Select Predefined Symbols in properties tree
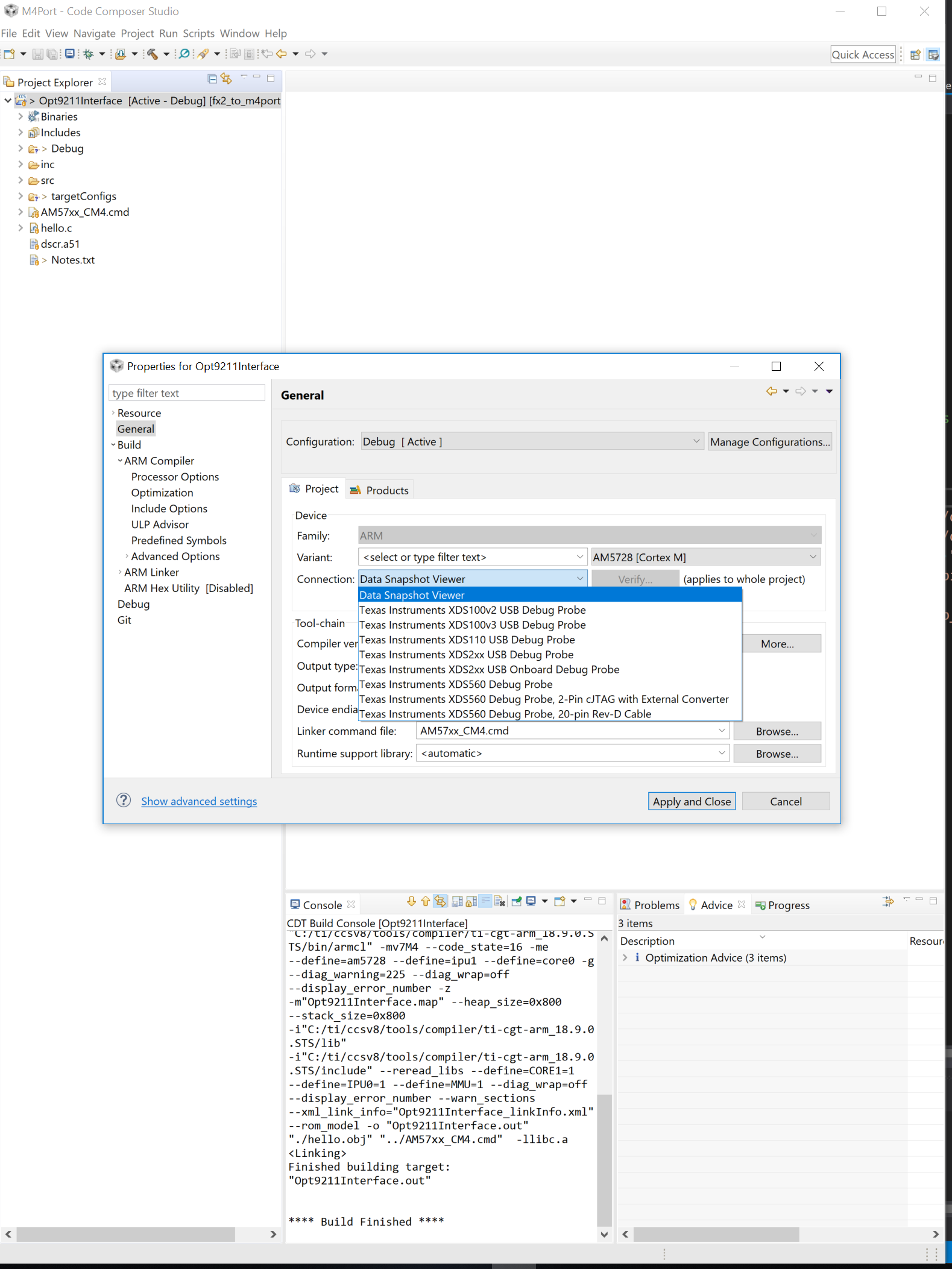 pos(179,540)
